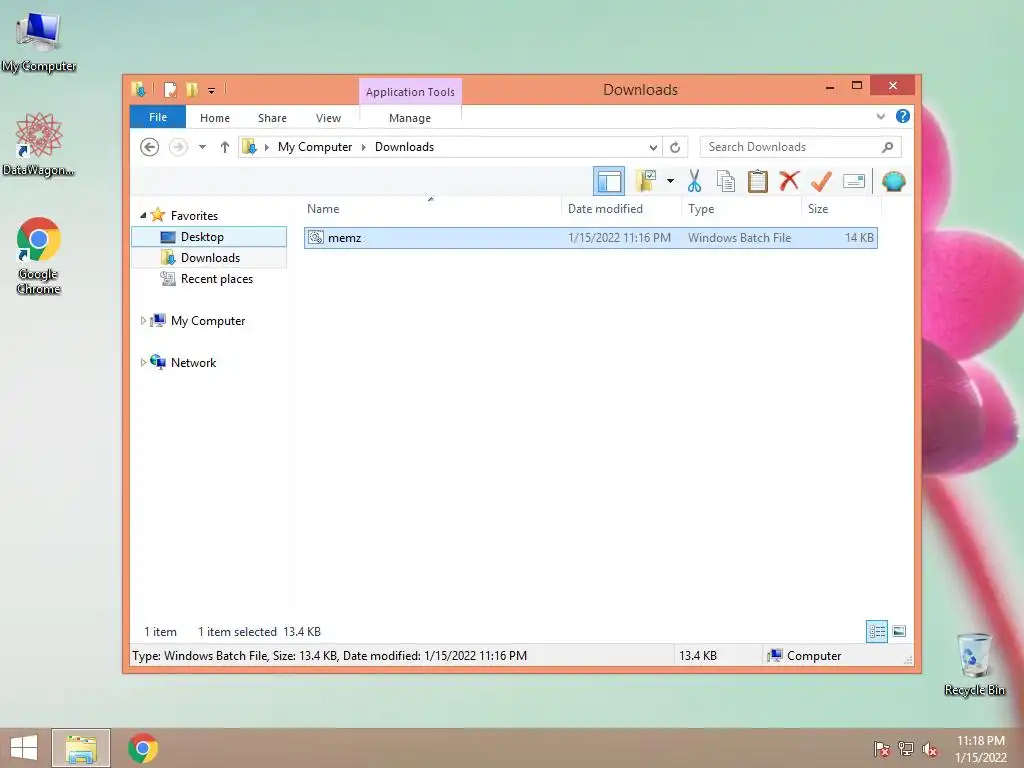This screenshot has width=1024, height=768.
Task: Sort by the Name column header
Action: tap(431, 208)
